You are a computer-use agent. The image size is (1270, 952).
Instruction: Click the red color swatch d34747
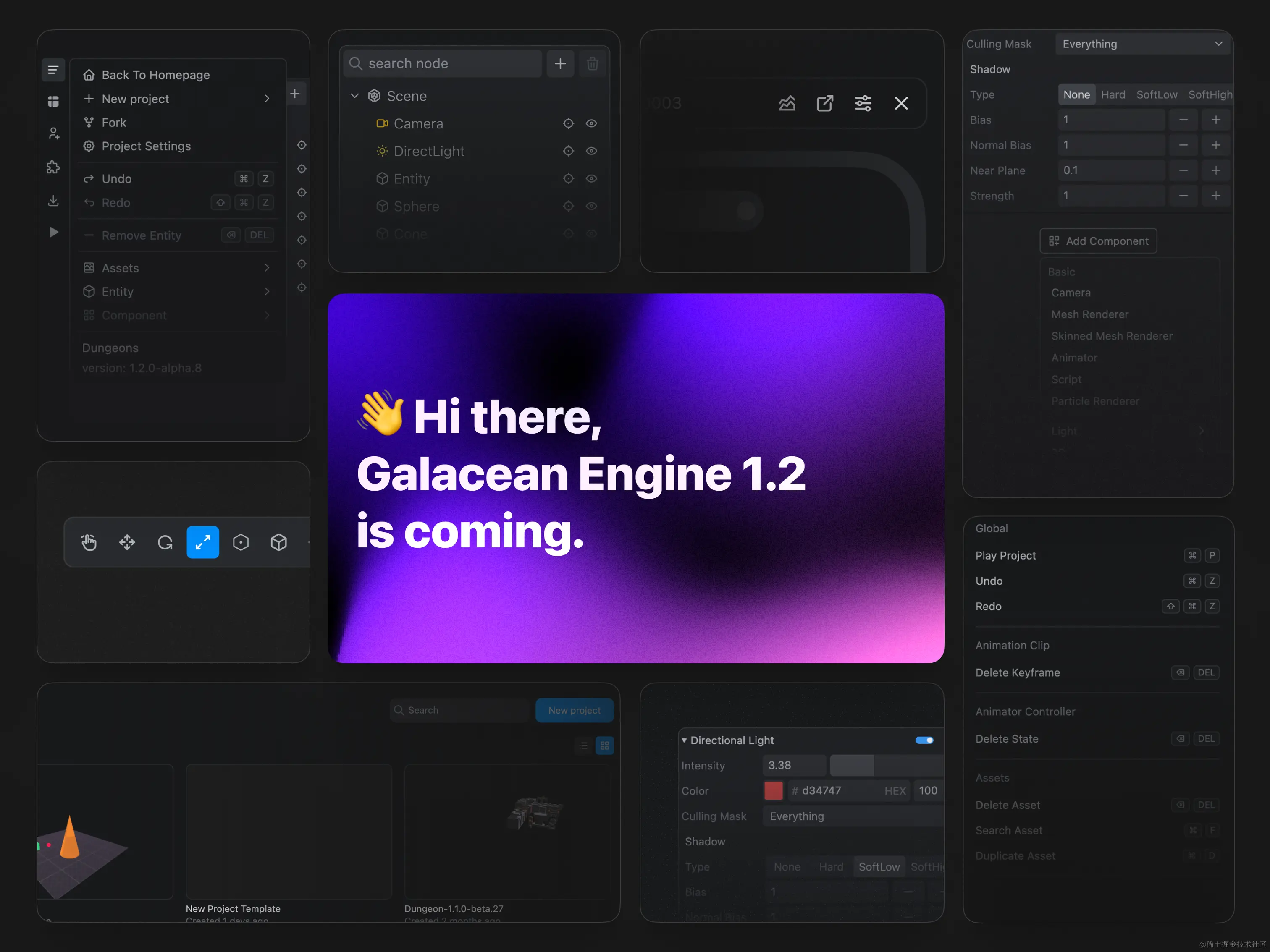click(773, 791)
